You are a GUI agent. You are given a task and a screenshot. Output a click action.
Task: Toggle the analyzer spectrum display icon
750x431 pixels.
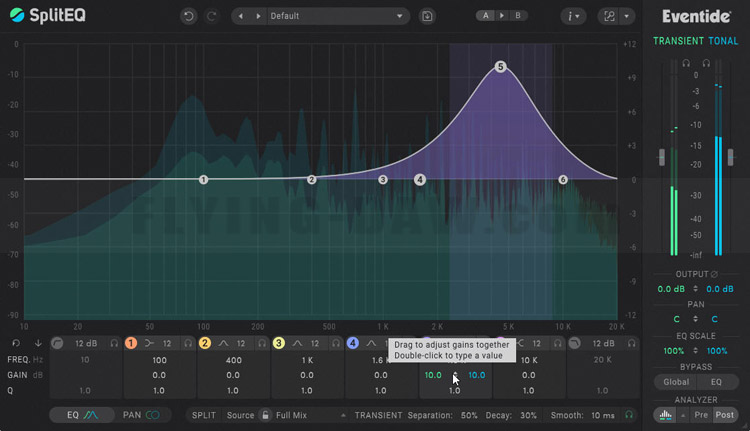pyautogui.click(x=665, y=415)
